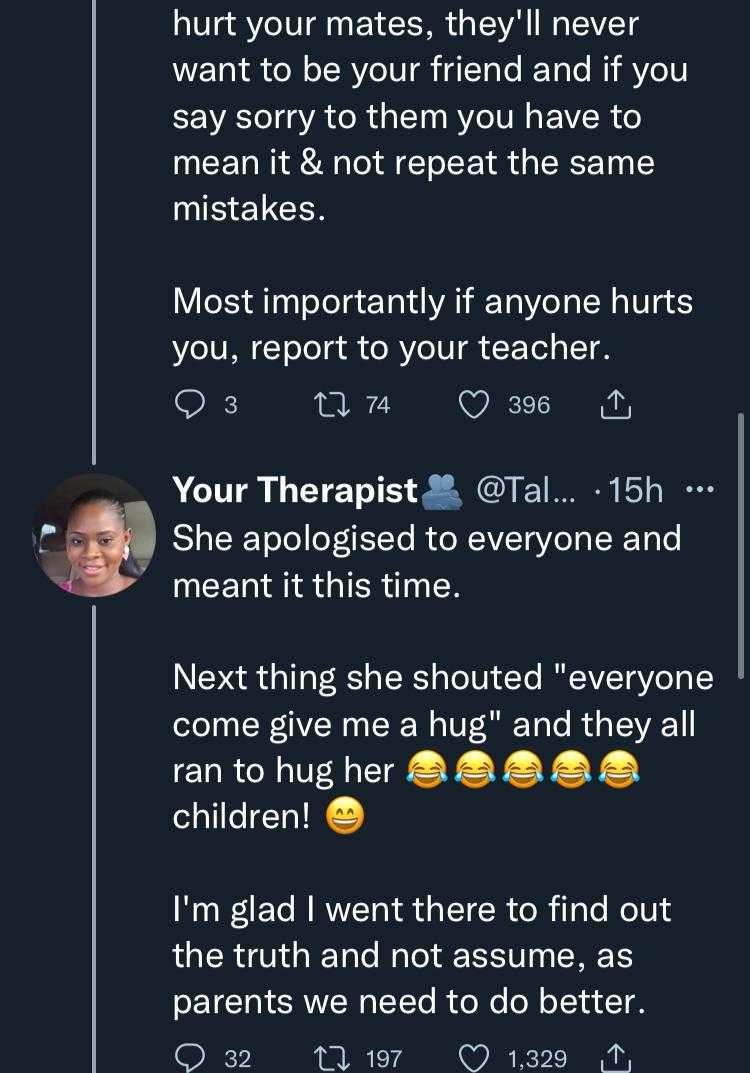Open Your Therapist's profile picture
750x1073 pixels.
pos(94,534)
